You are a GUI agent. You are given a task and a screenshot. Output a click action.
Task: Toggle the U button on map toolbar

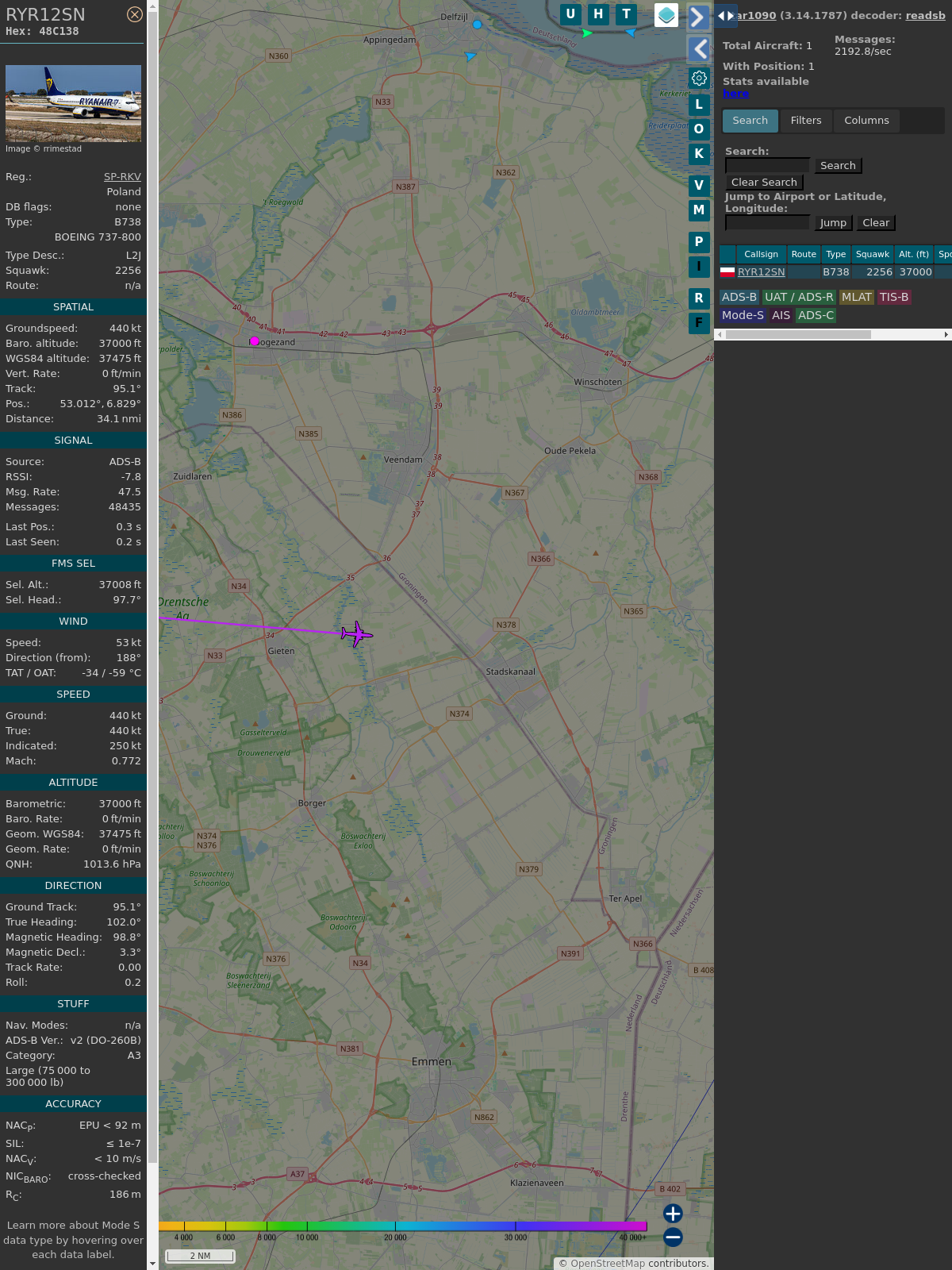point(570,14)
